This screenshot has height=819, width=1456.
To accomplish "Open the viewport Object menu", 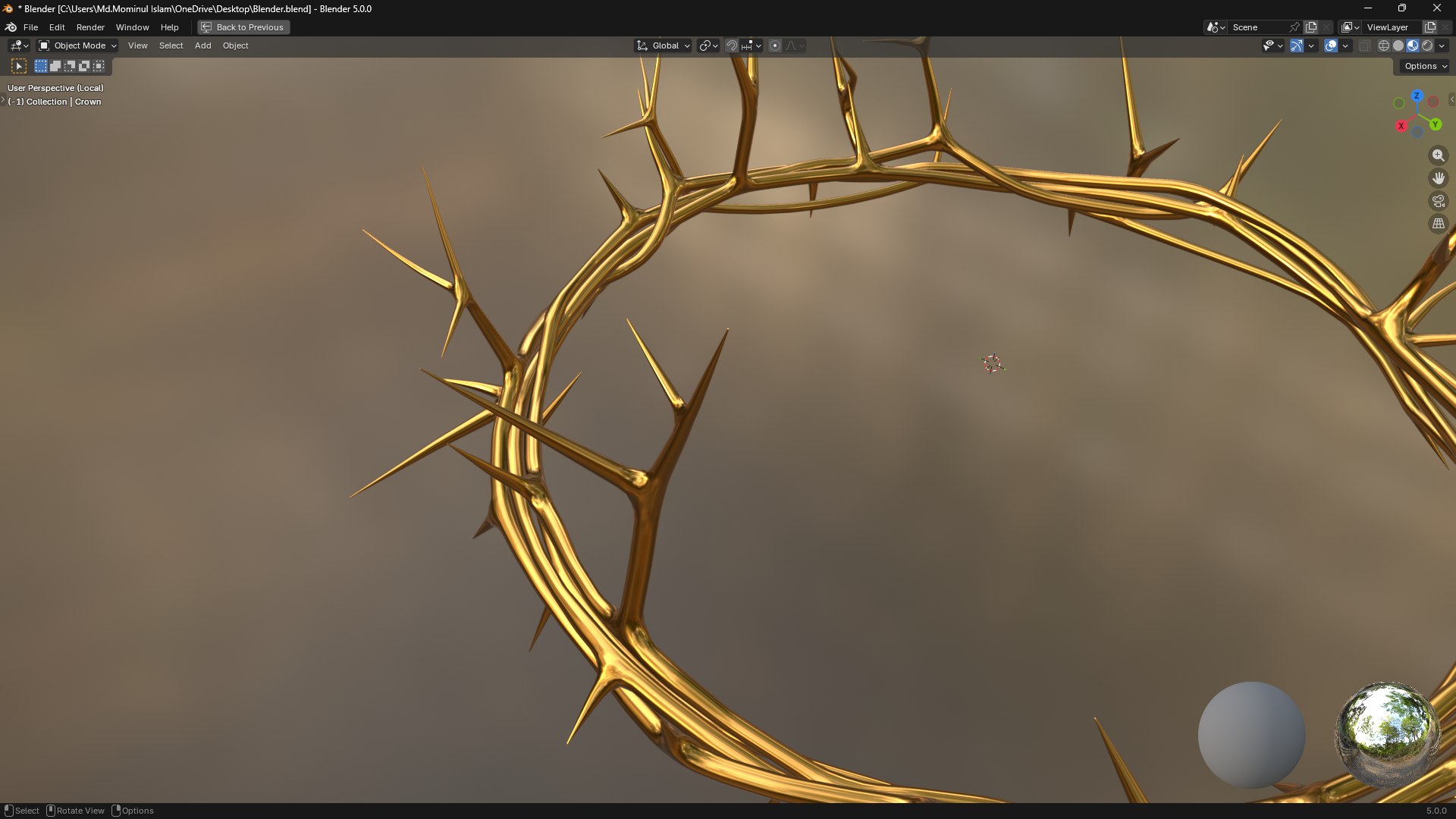I will click(x=235, y=45).
